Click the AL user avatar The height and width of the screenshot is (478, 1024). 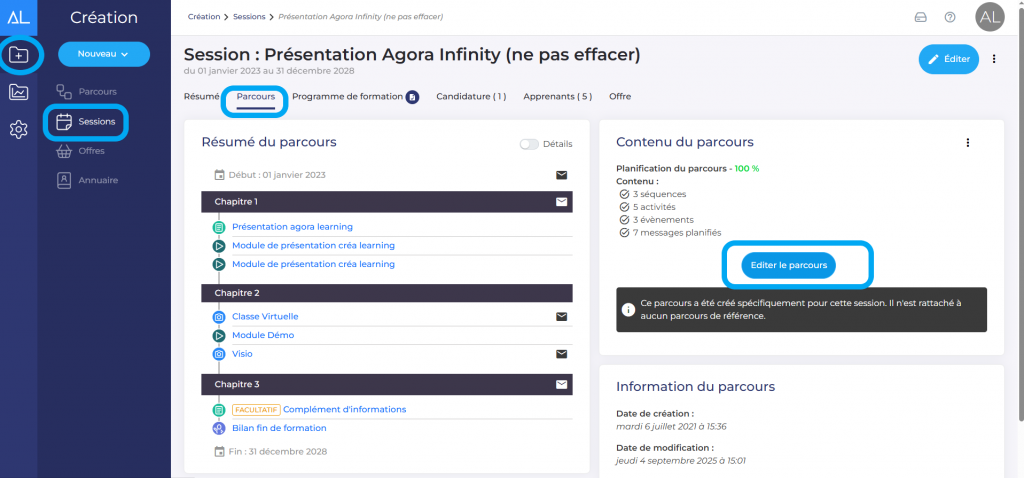click(x=989, y=17)
